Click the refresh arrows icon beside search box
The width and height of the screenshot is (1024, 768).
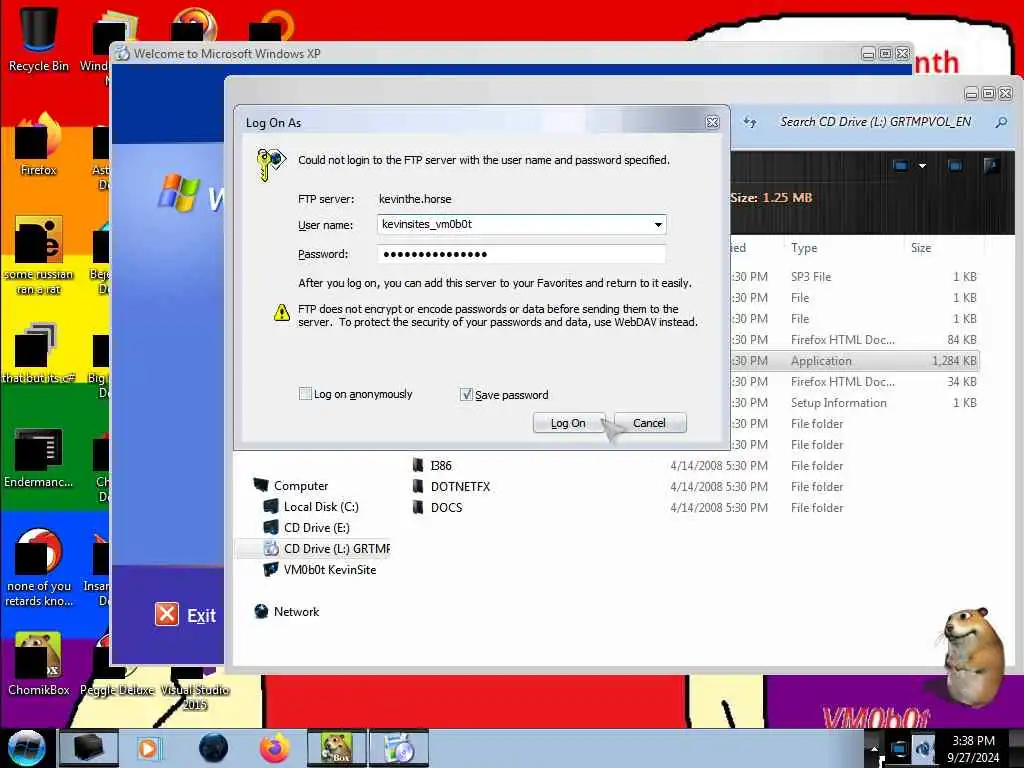[x=750, y=122]
